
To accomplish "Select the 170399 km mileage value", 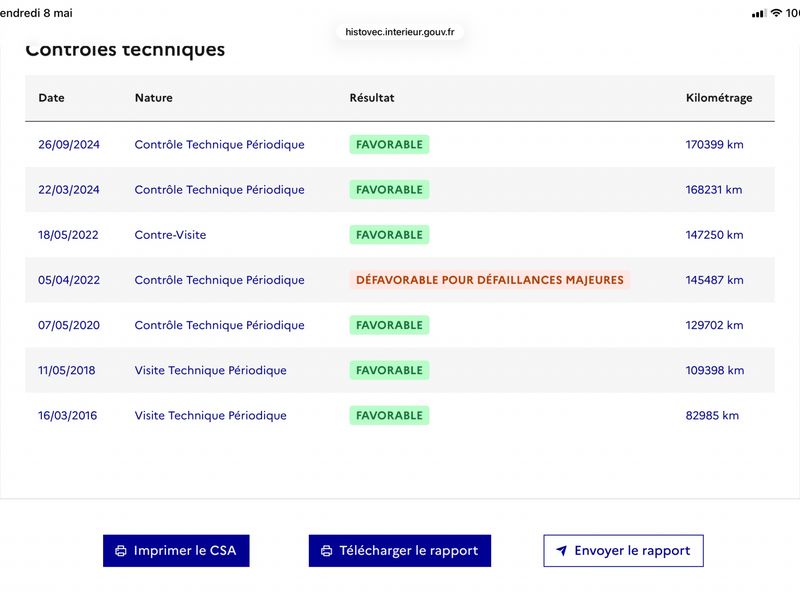I will pyautogui.click(x=714, y=144).
